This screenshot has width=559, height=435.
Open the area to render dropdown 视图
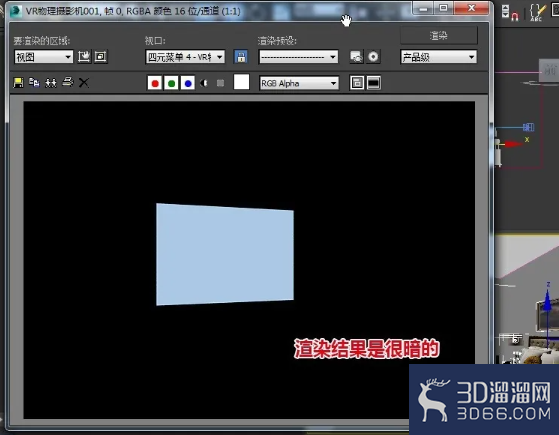coord(43,57)
